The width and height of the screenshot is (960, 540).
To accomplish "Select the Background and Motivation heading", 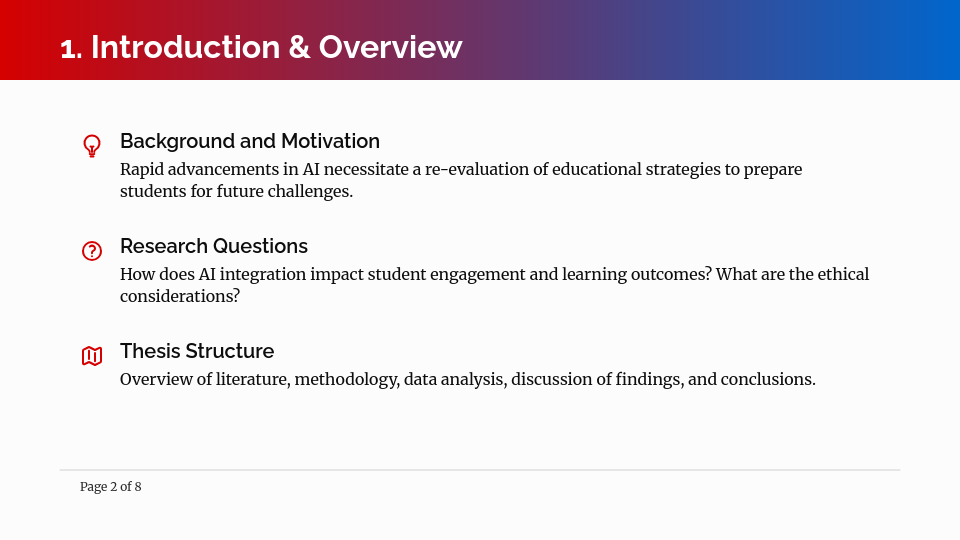I will point(249,141).
